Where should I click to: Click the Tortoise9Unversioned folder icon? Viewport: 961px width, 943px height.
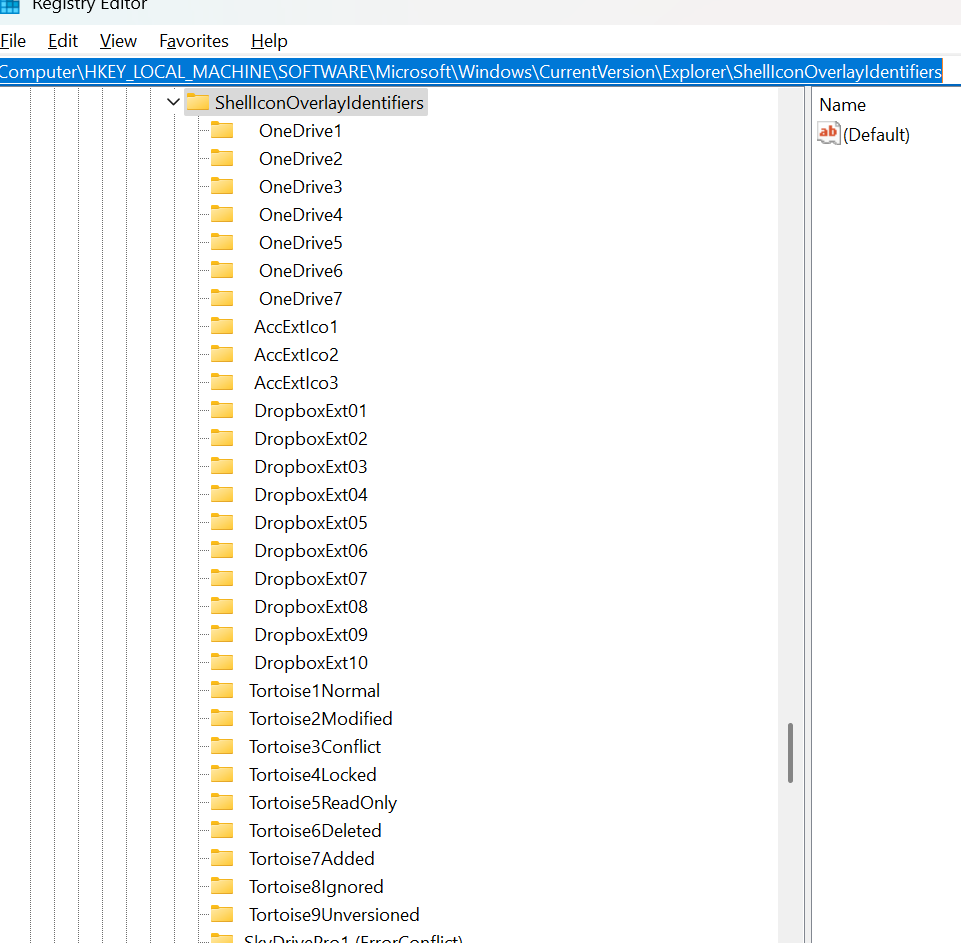pyautogui.click(x=222, y=915)
